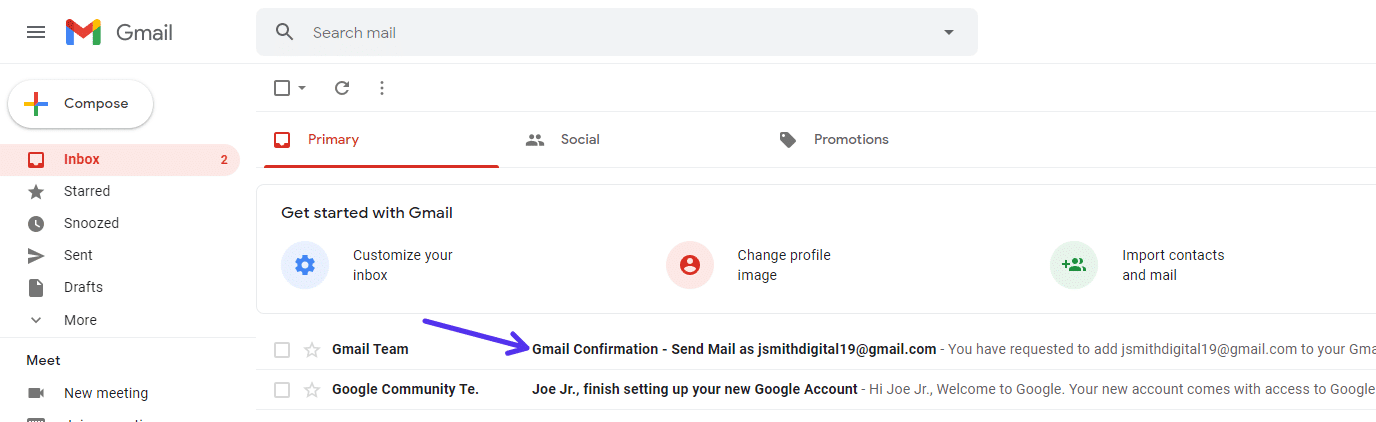Check the Gmail Team email checkbox
This screenshot has height=422, width=1376.
tap(282, 349)
